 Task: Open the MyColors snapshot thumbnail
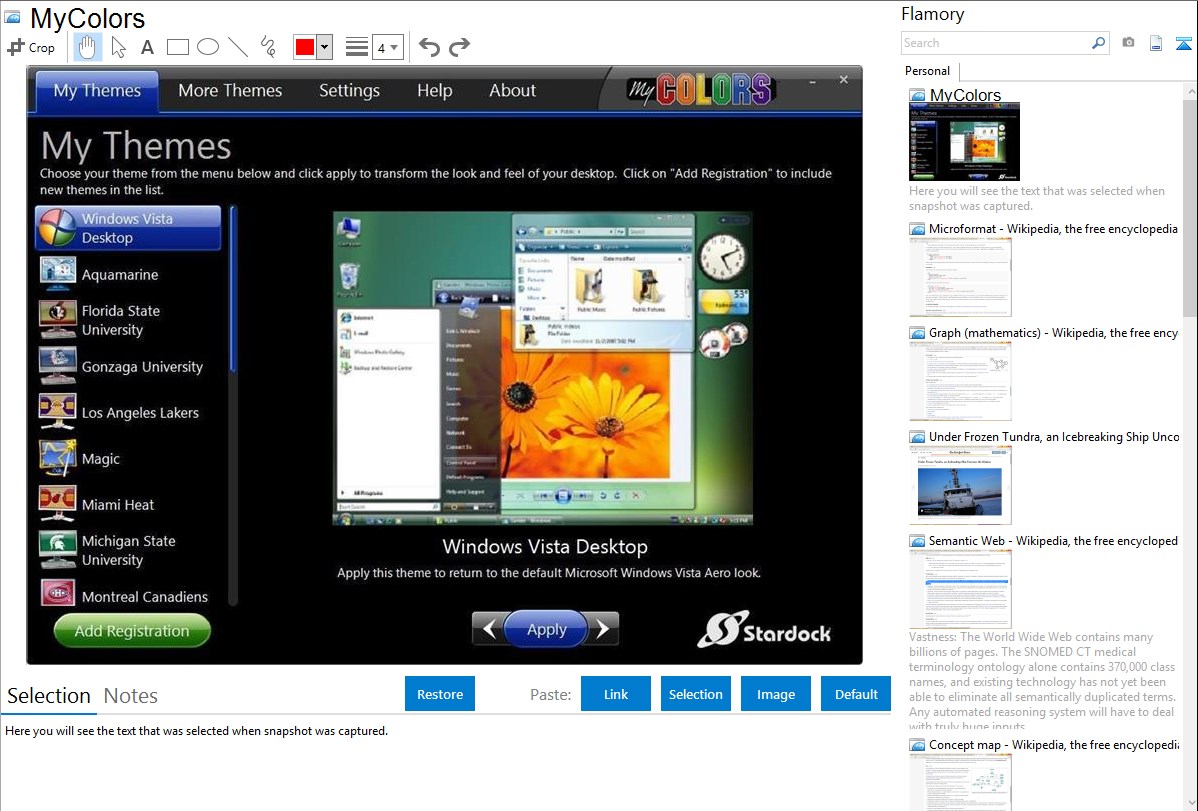pos(964,142)
